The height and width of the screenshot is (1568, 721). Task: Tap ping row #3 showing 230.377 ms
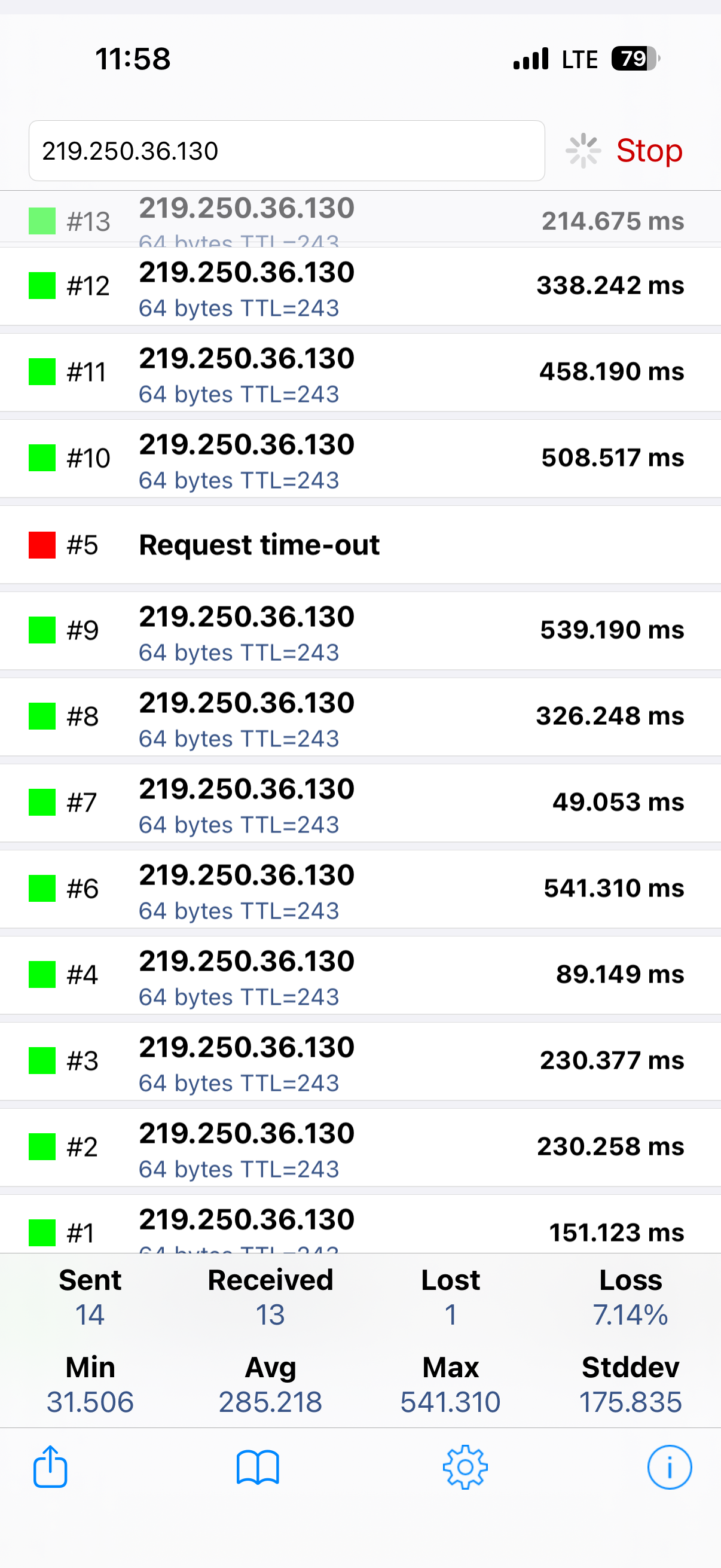click(x=360, y=1061)
